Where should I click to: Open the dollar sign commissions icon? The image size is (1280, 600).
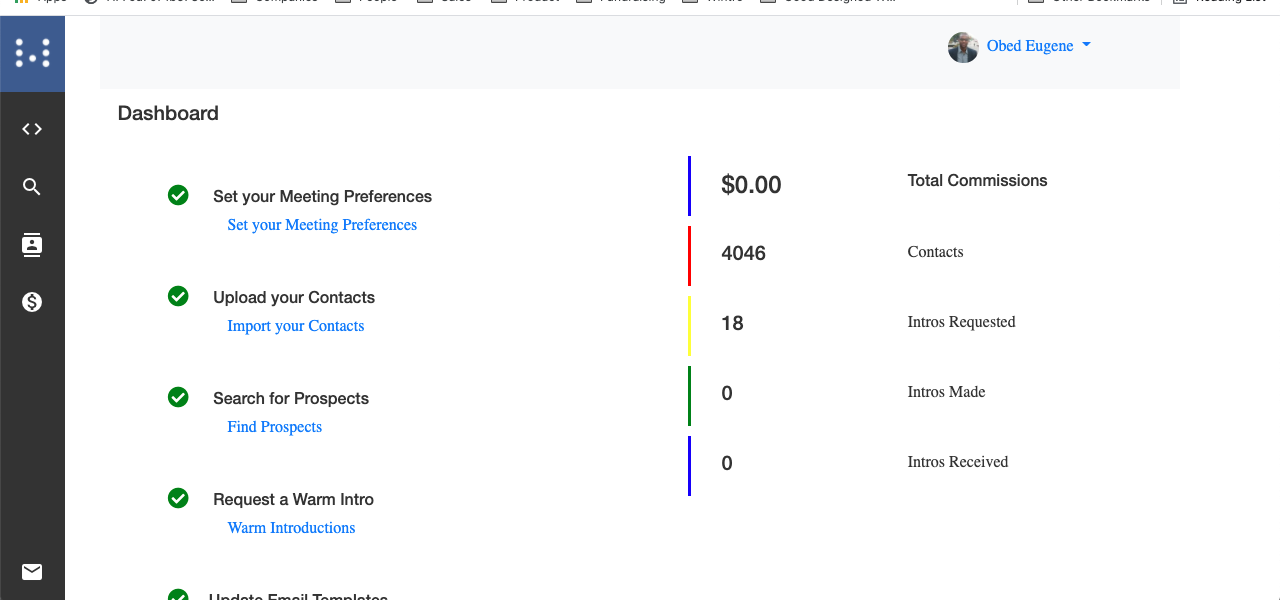click(x=32, y=302)
